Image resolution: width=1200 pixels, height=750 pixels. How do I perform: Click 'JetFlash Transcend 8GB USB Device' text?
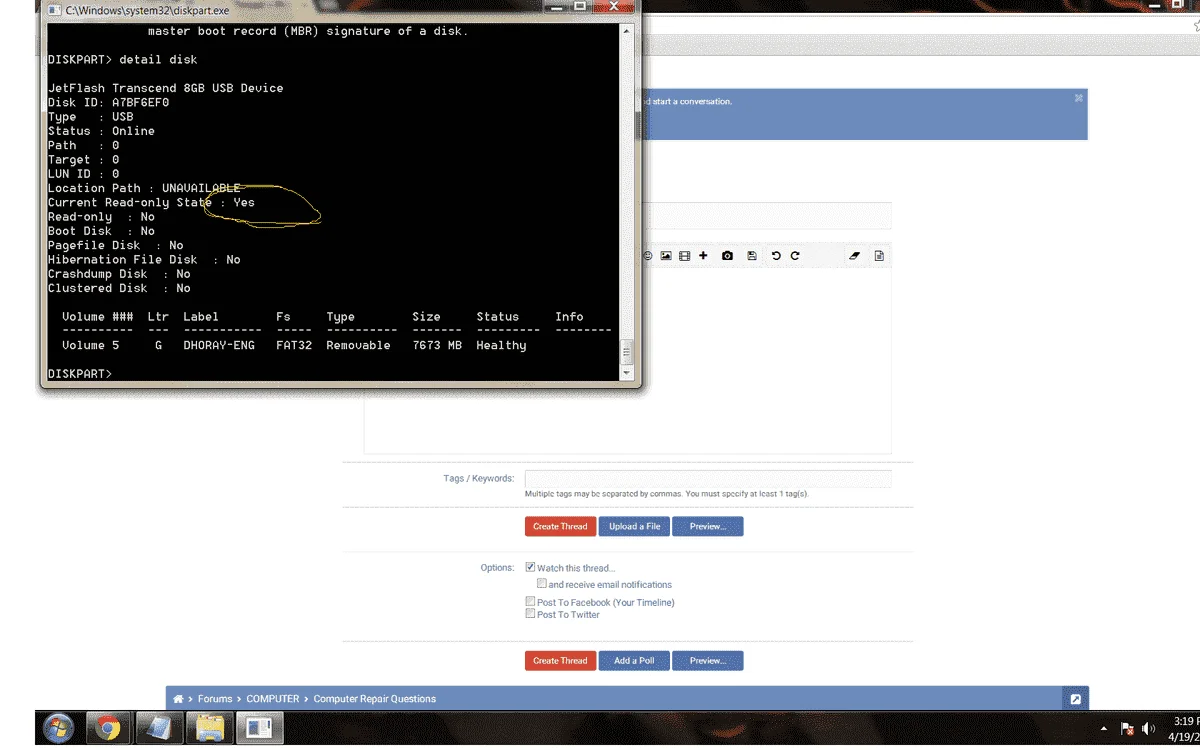click(166, 88)
